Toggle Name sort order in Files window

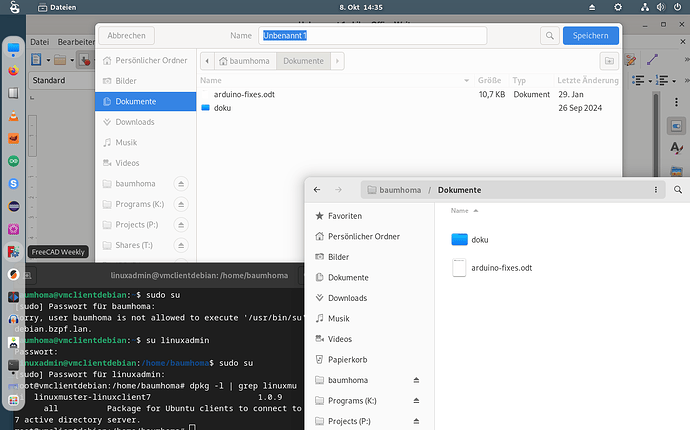(x=464, y=211)
